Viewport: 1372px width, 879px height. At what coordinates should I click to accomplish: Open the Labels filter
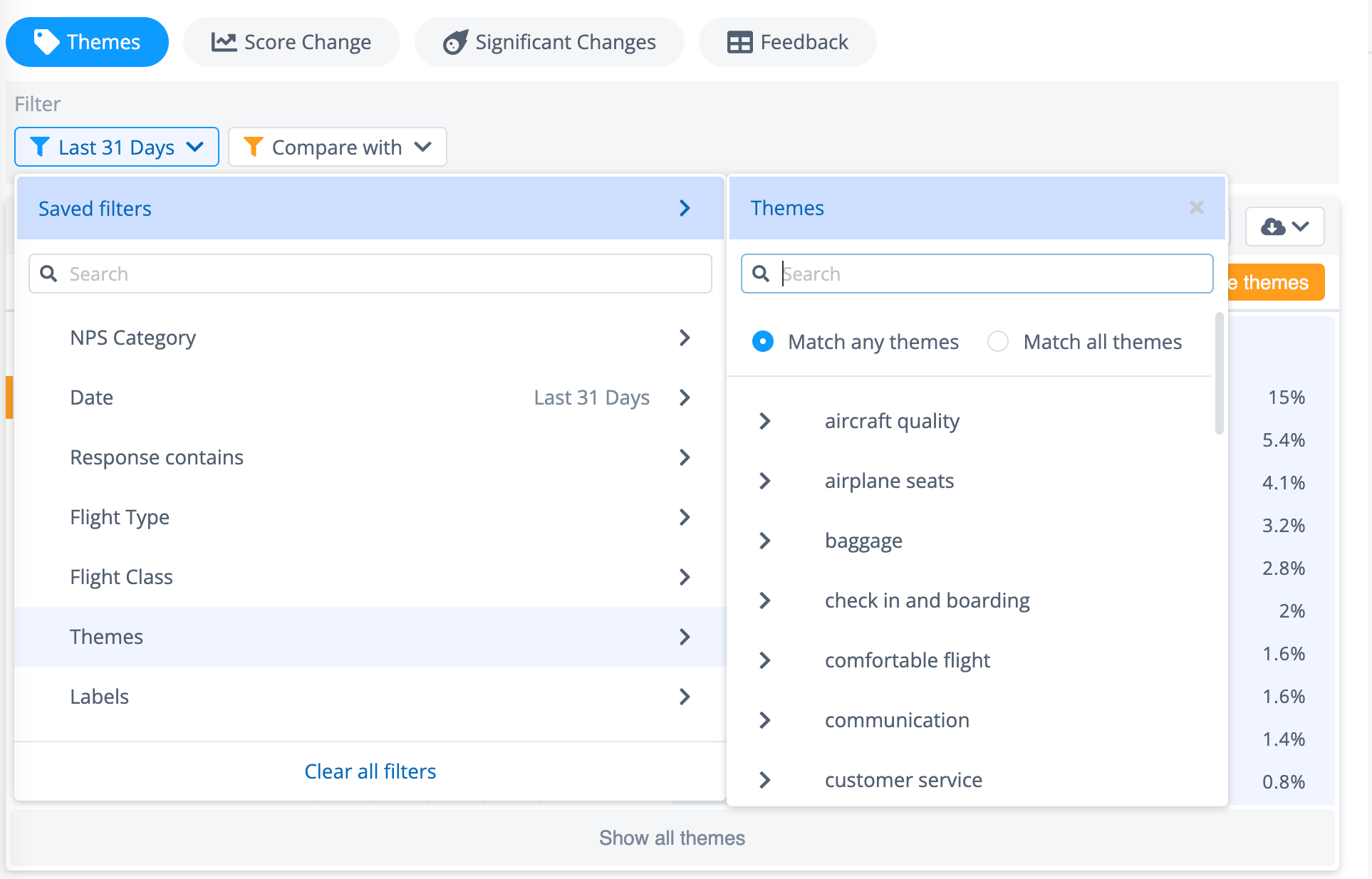click(370, 697)
